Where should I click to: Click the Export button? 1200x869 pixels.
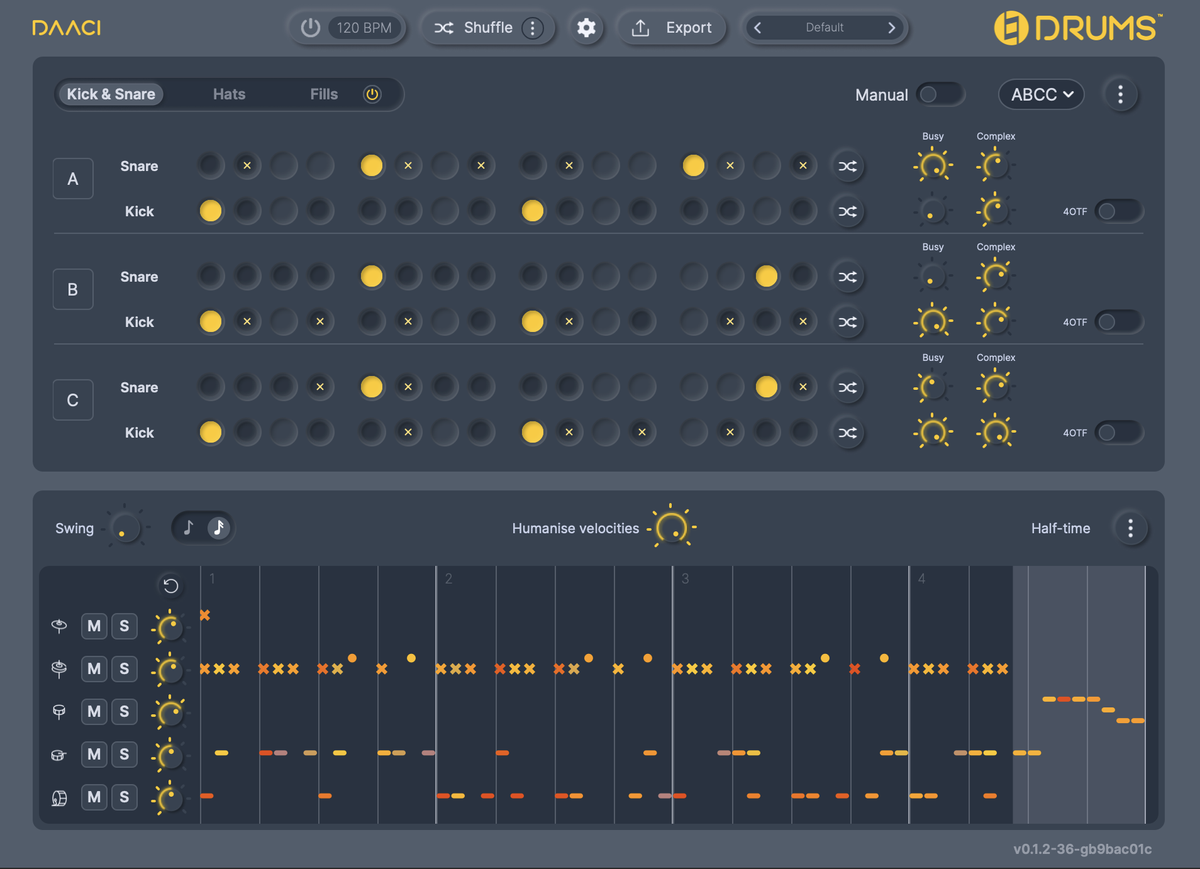[x=671, y=28]
